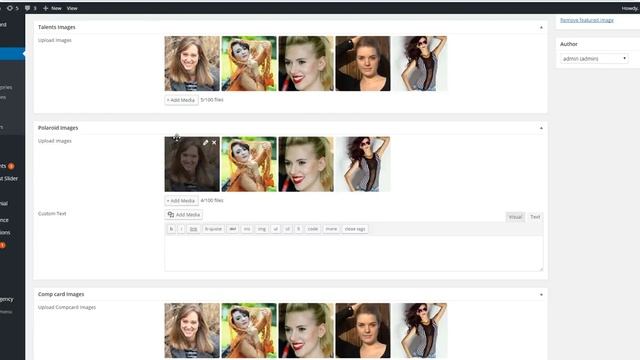
Task: Click the link quicktag button
Action: (x=193, y=229)
